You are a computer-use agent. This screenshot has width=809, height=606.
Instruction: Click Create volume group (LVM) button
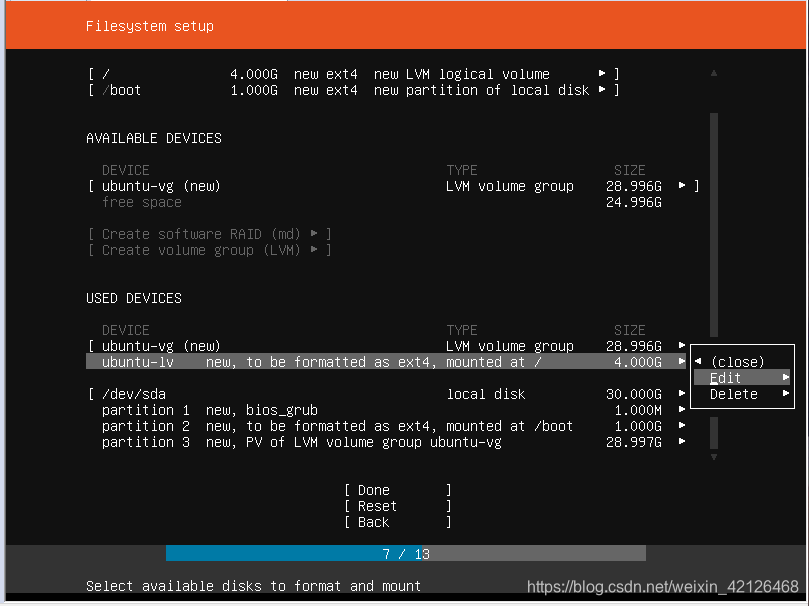coord(209,250)
